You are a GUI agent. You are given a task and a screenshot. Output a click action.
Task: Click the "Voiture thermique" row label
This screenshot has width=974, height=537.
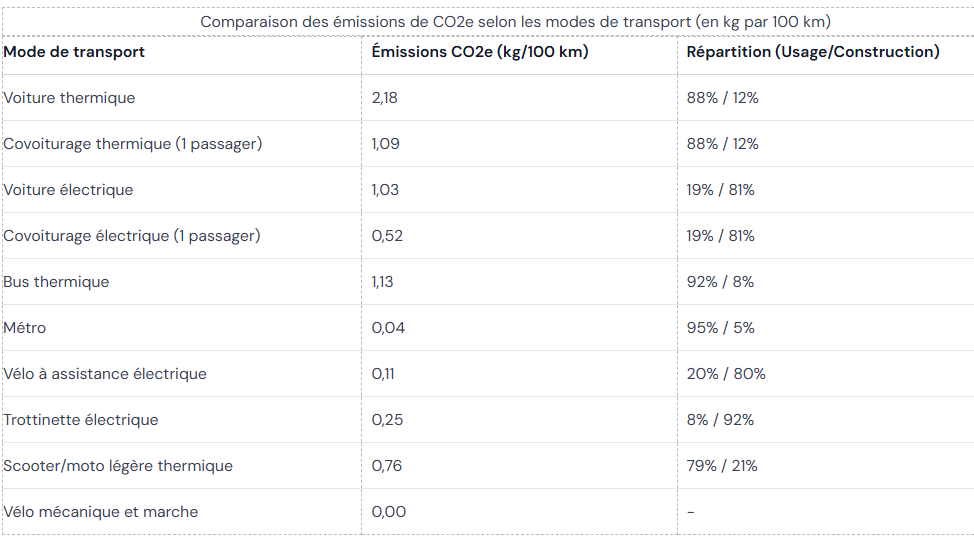tap(69, 98)
